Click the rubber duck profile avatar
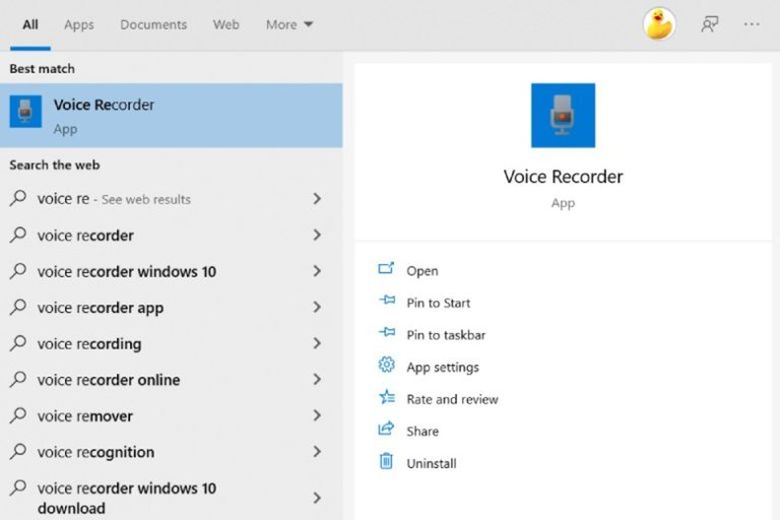 tap(659, 24)
